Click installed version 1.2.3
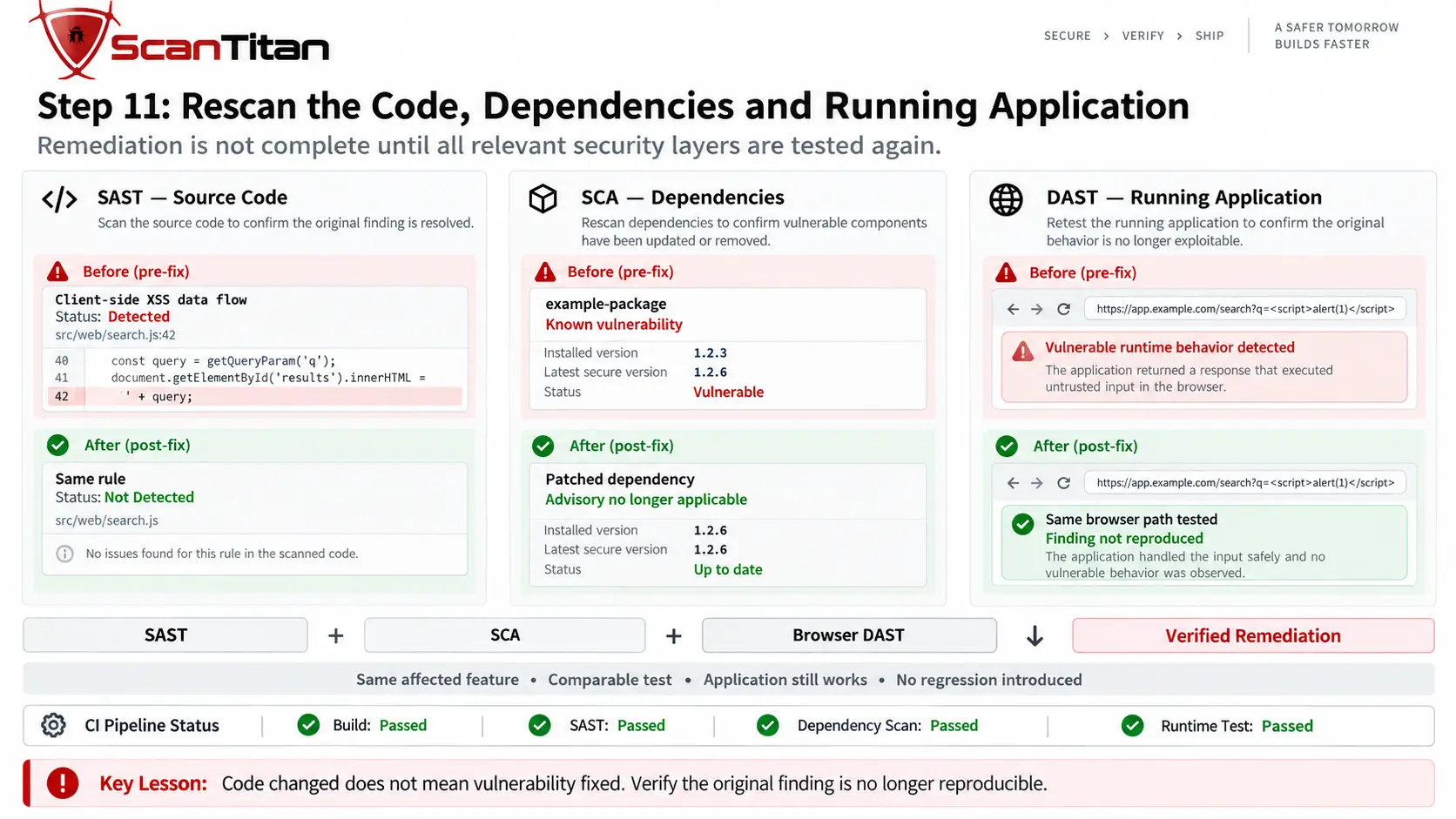 710,353
